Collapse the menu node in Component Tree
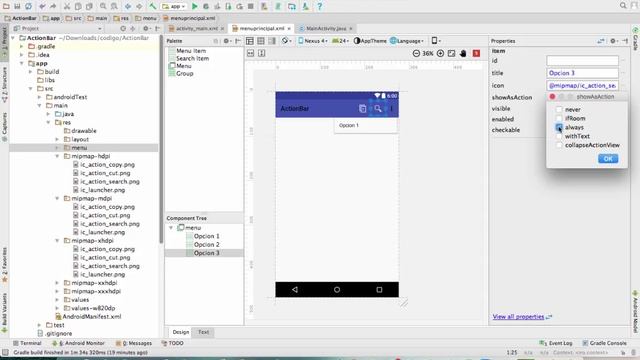The width and height of the screenshot is (640, 360). pyautogui.click(x=171, y=228)
